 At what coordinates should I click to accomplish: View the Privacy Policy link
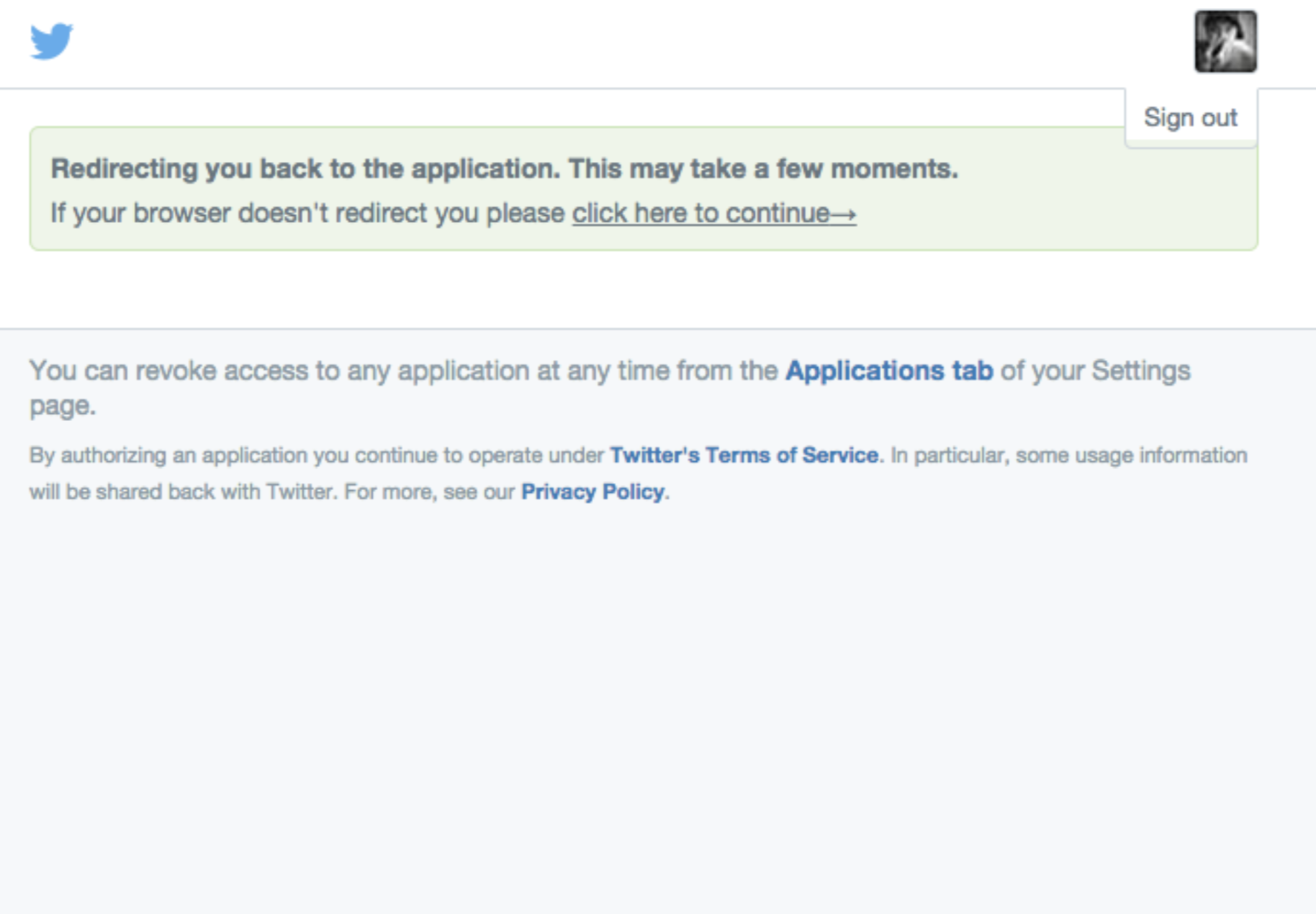tap(592, 492)
